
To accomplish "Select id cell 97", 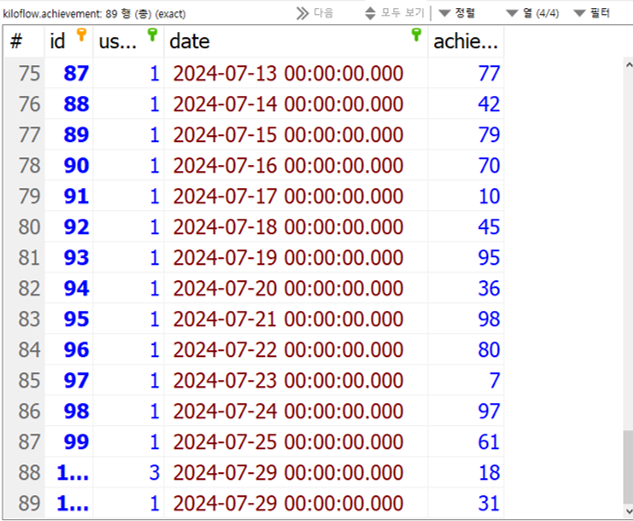I will [x=69, y=380].
